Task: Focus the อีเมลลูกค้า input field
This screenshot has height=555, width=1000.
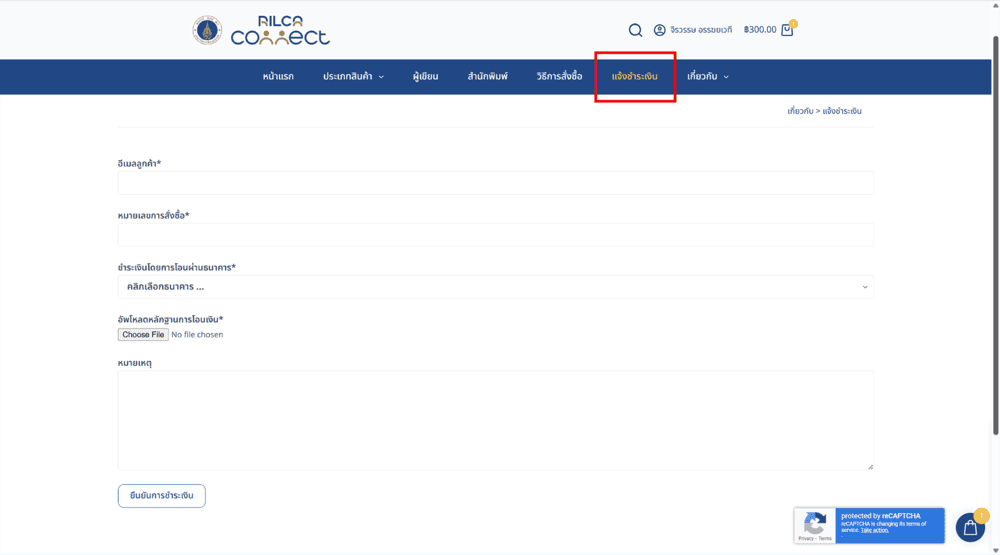Action: (496, 183)
